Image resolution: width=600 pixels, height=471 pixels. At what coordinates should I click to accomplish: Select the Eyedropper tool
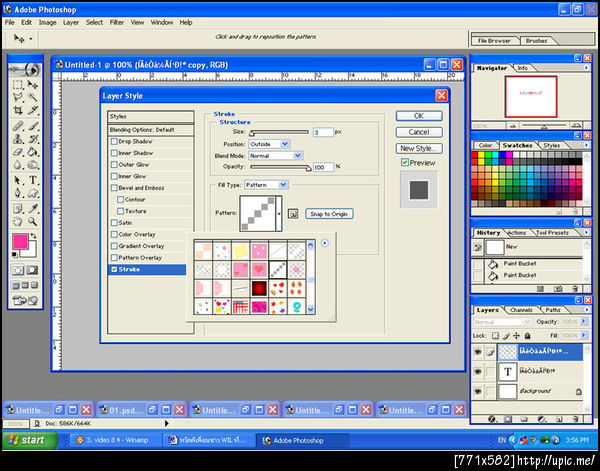pos(33,209)
